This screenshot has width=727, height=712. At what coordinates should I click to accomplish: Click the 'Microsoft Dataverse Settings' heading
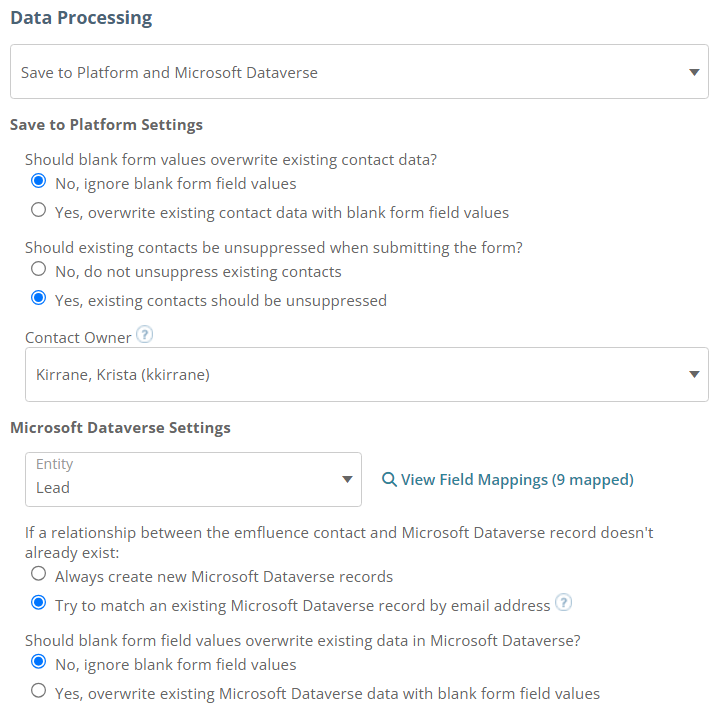click(x=120, y=428)
